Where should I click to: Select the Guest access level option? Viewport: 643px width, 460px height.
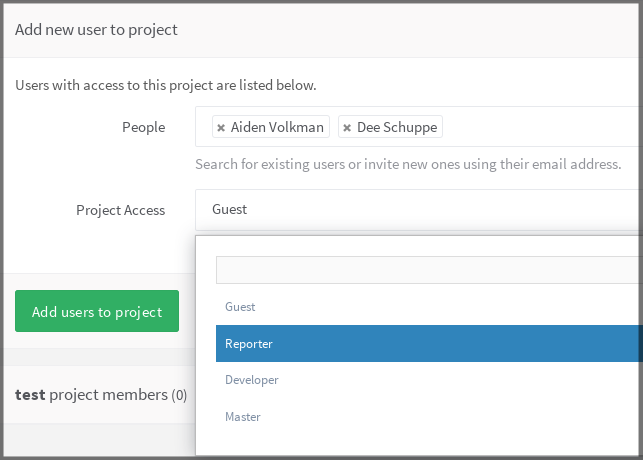240,307
